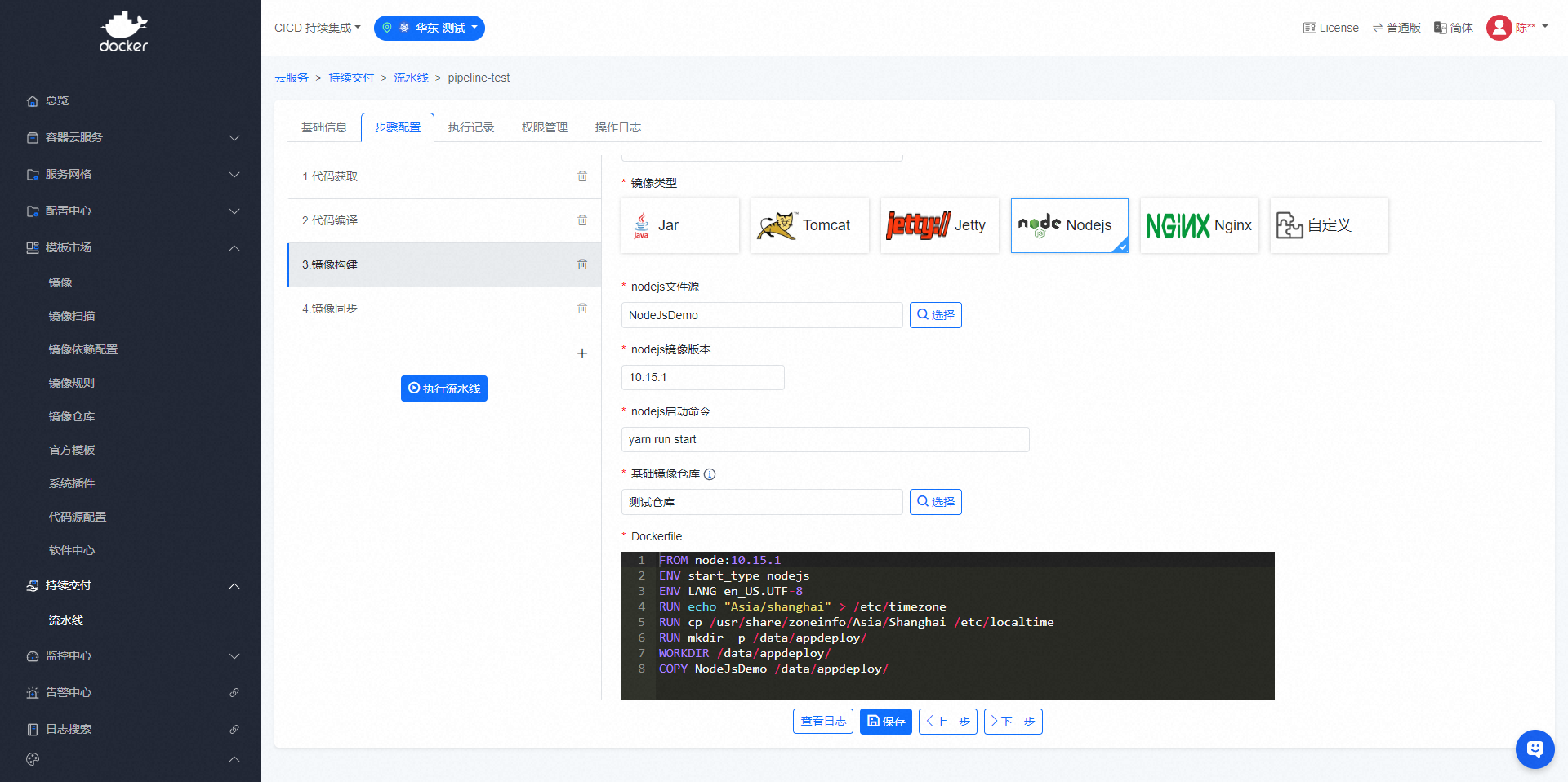The height and width of the screenshot is (782, 1568).
Task: Click the user avatar icon
Action: click(x=1499, y=28)
